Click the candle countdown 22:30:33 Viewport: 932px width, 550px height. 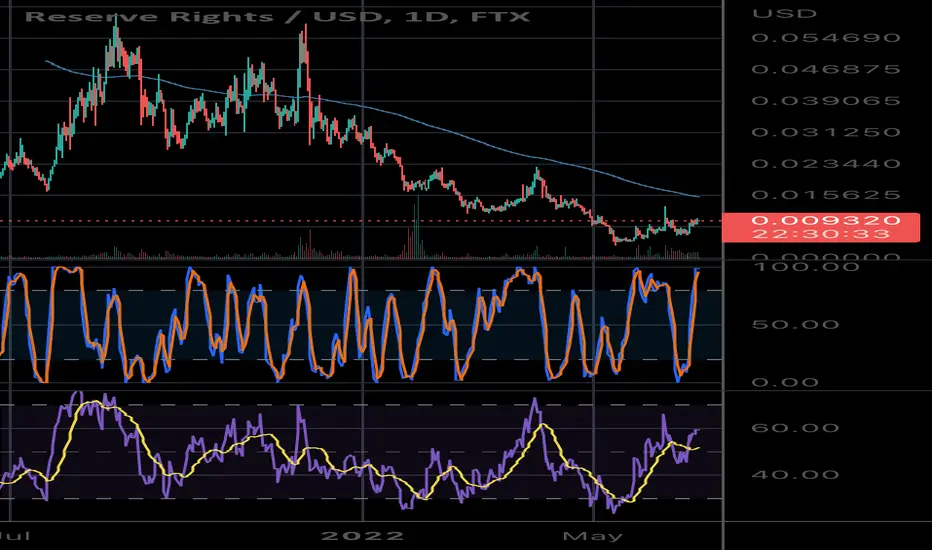coord(821,234)
